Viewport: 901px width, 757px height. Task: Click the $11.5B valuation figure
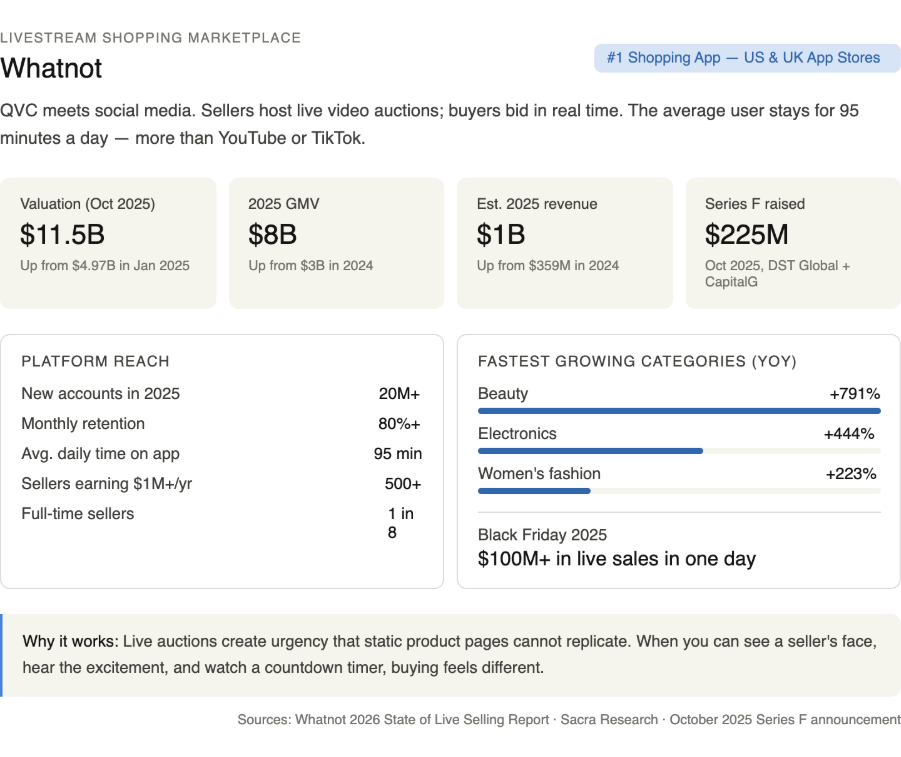pyautogui.click(x=62, y=235)
